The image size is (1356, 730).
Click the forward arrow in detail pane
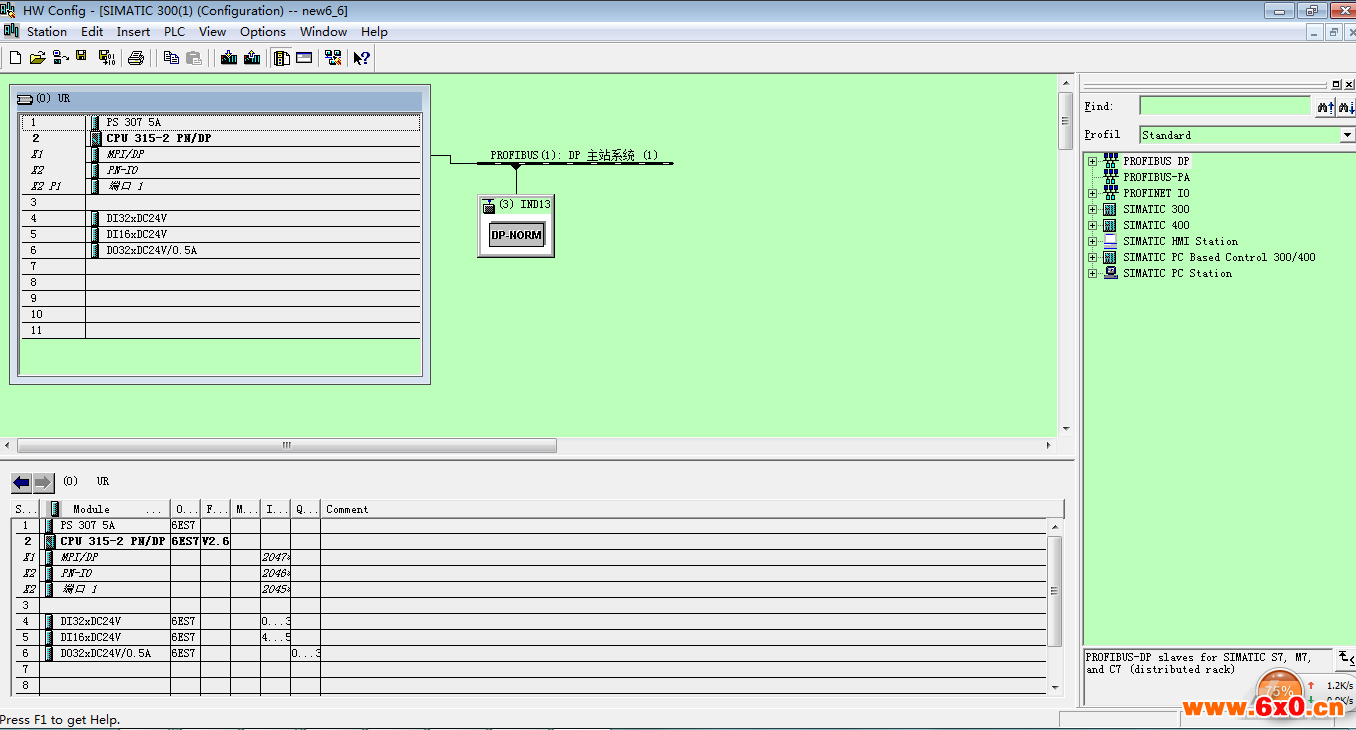click(x=43, y=483)
